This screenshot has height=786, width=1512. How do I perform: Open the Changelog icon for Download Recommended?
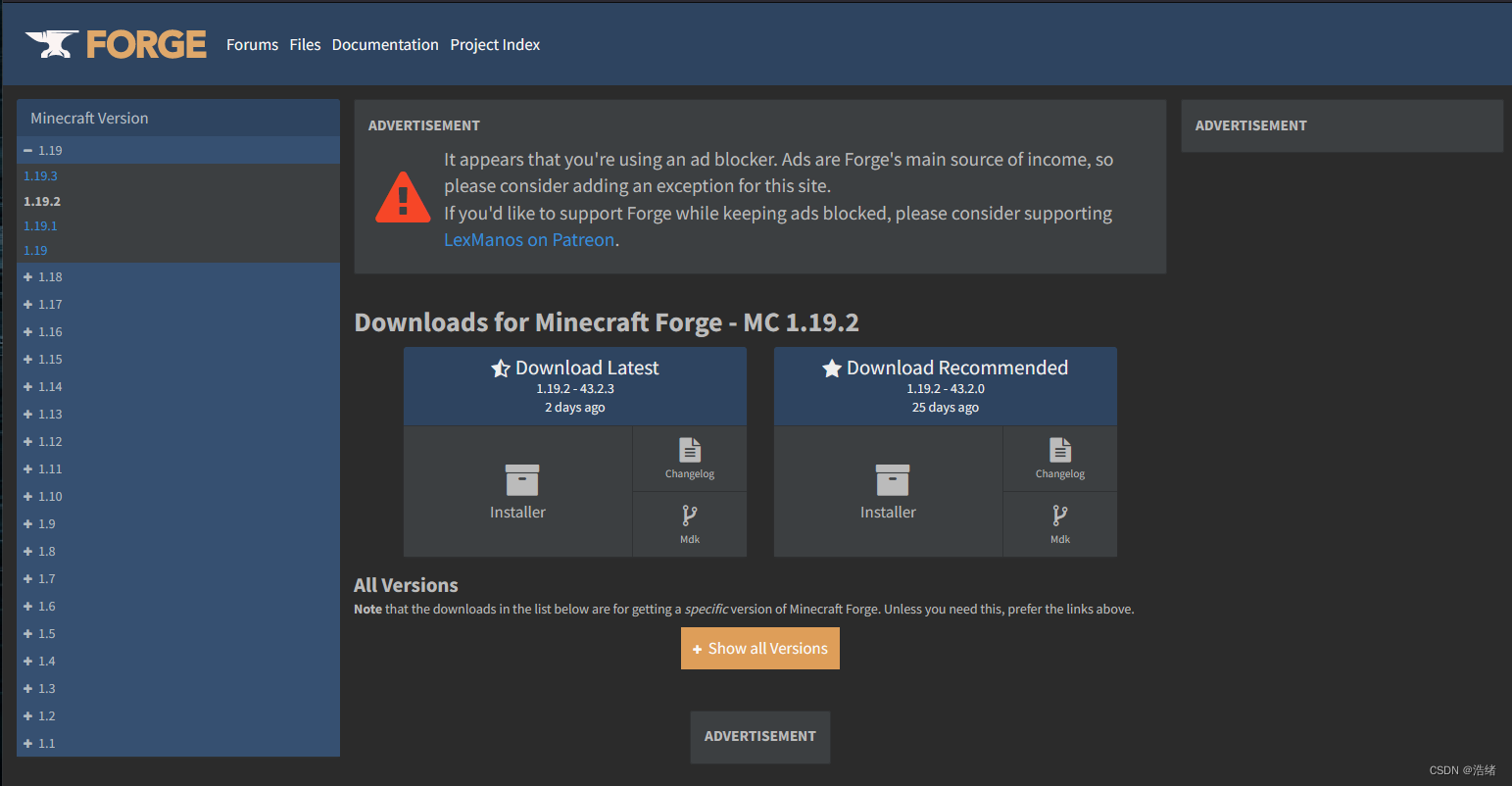(1060, 450)
